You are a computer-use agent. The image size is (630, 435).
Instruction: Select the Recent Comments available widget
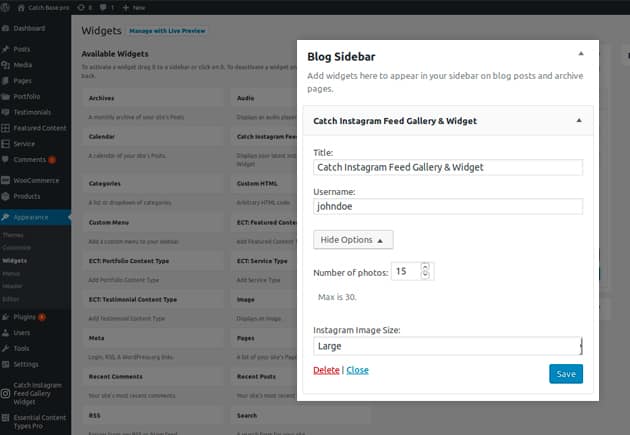tap(153, 377)
